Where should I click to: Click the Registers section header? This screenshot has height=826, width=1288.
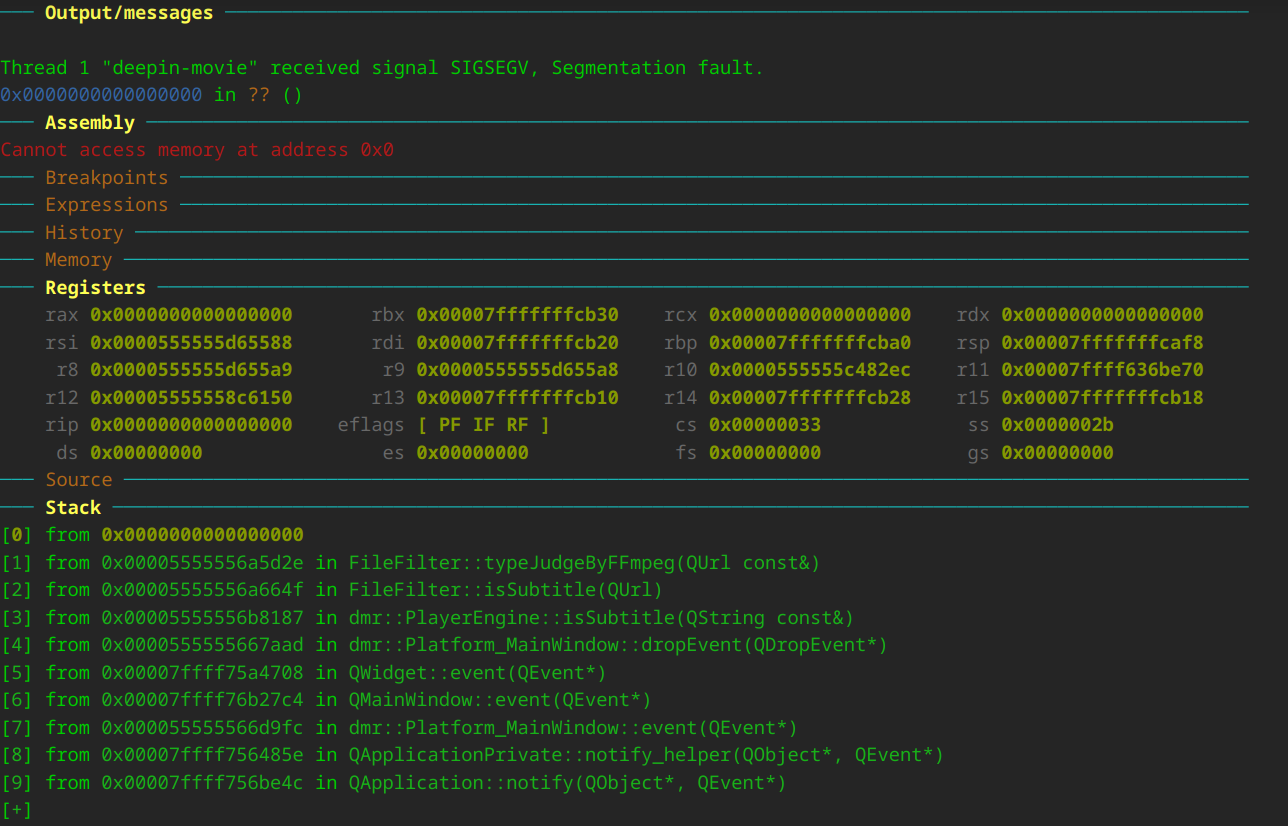point(95,288)
